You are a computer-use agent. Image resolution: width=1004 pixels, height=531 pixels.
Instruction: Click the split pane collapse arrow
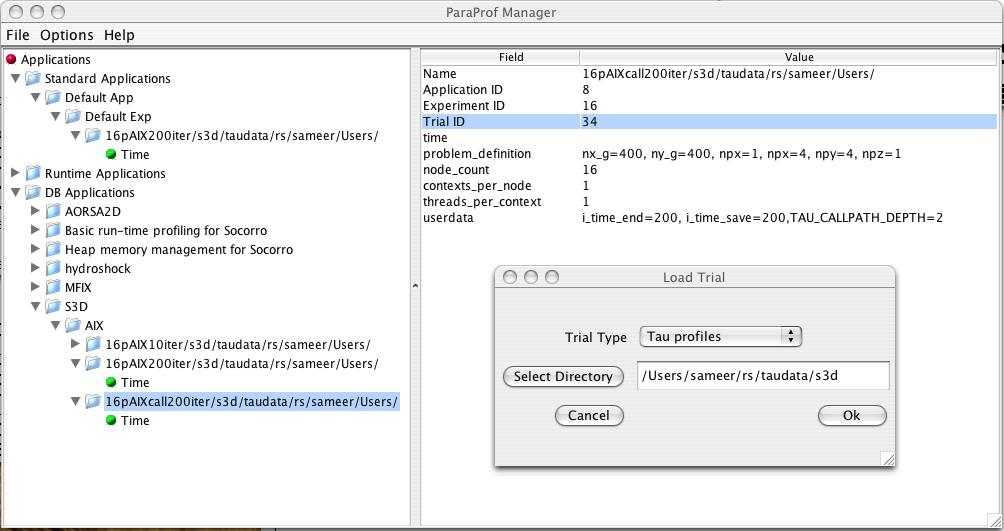pos(415,286)
